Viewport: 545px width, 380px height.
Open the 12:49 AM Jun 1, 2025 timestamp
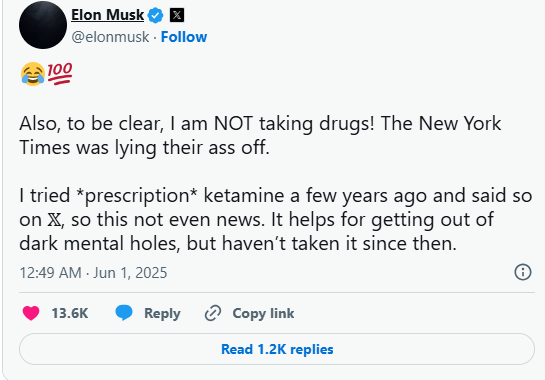point(93,273)
